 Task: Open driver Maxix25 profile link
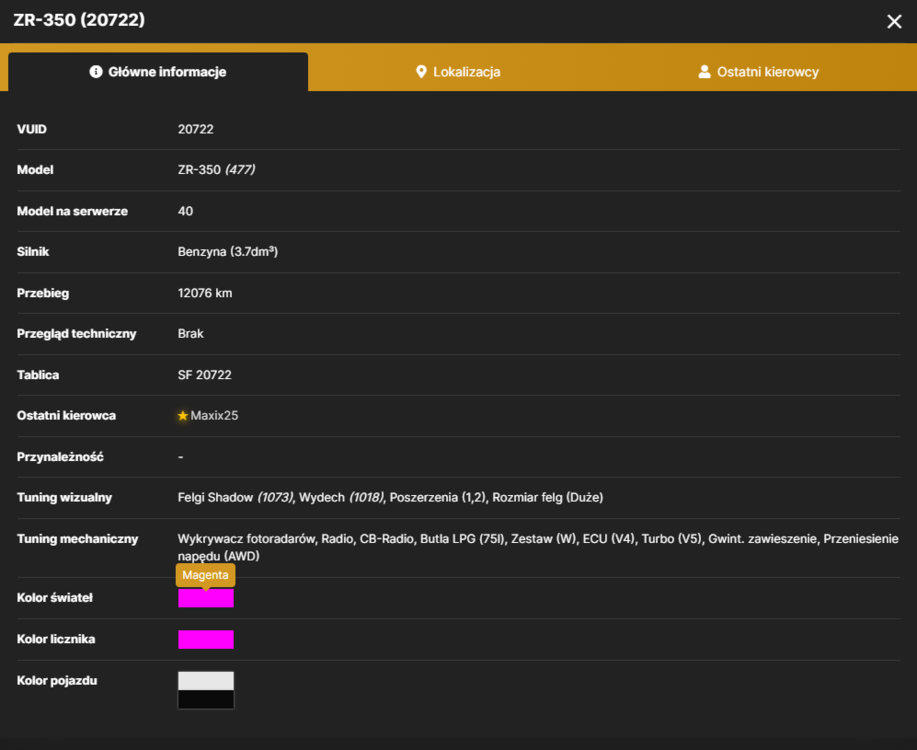[214, 415]
